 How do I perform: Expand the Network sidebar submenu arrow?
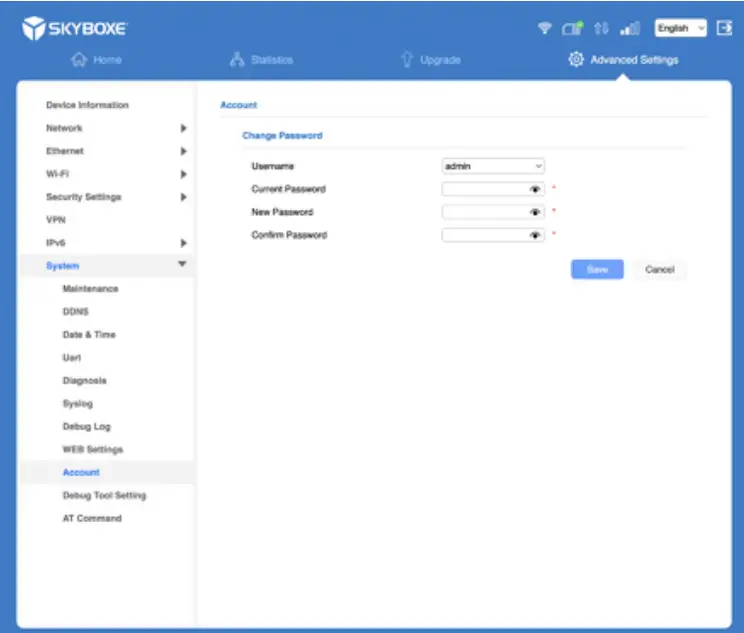(x=183, y=128)
